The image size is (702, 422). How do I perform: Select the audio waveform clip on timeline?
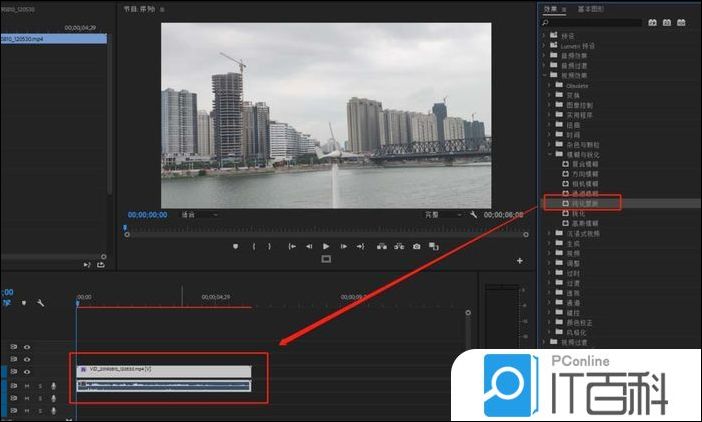click(x=164, y=386)
